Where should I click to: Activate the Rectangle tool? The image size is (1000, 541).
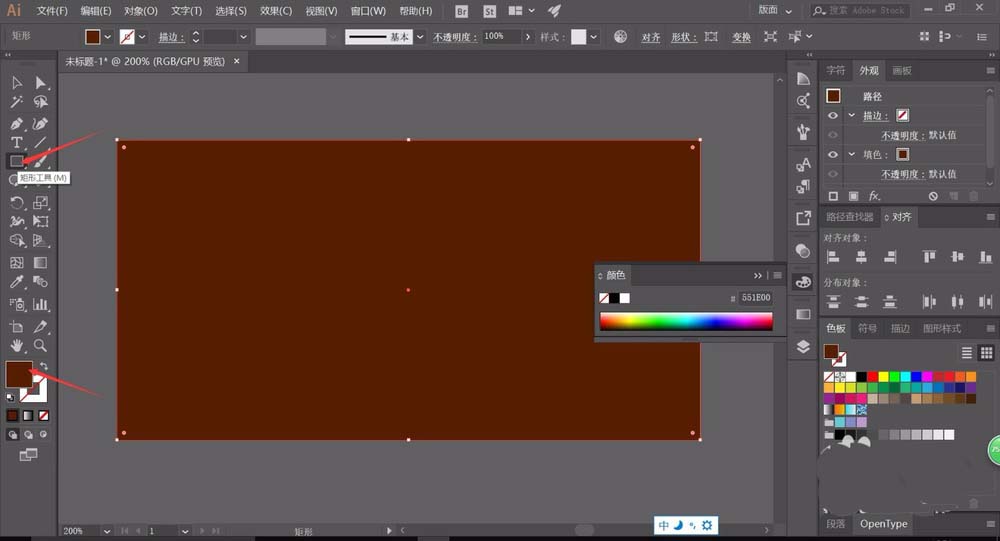pos(17,161)
